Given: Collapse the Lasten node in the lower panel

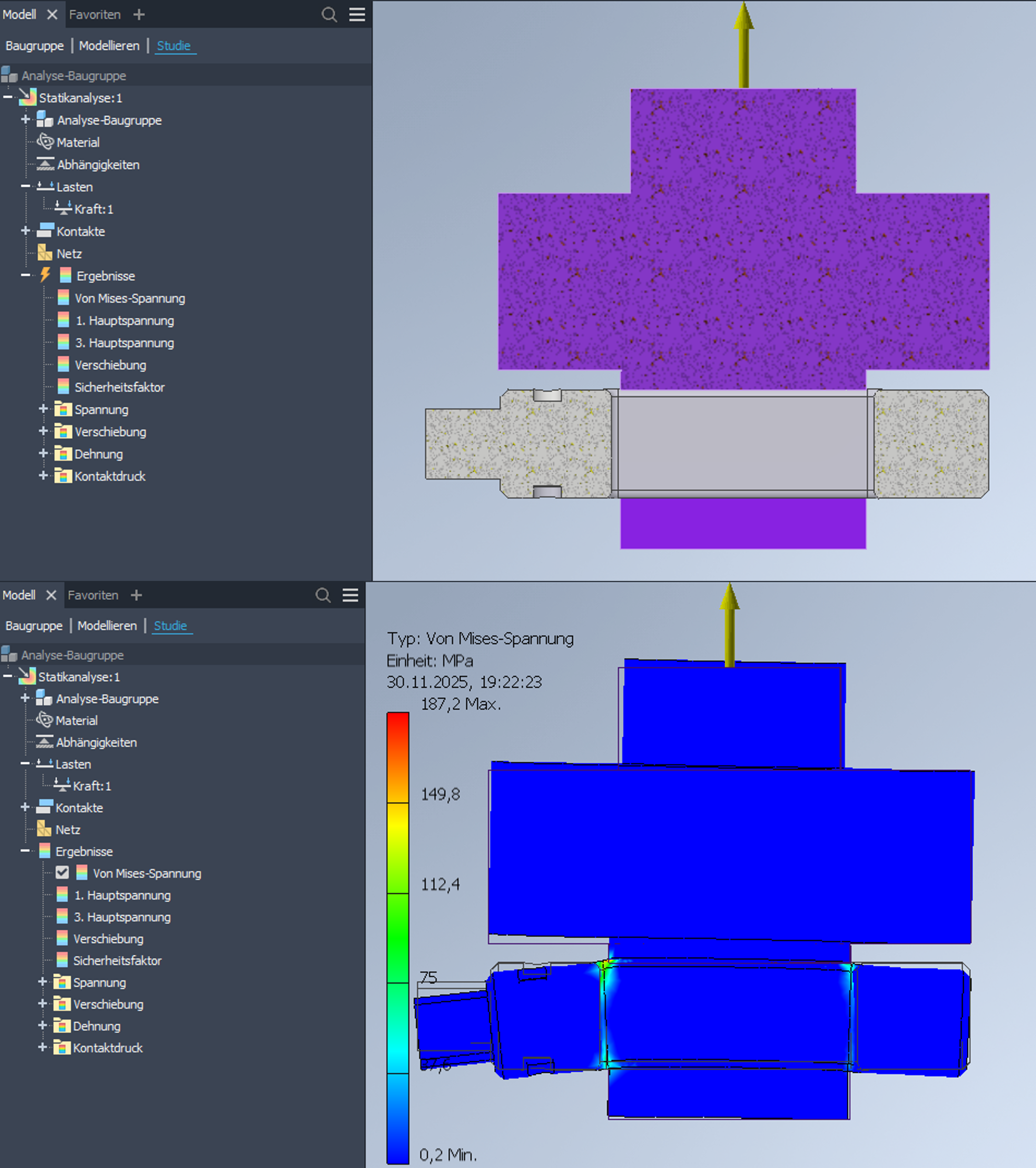Looking at the screenshot, I should [25, 763].
